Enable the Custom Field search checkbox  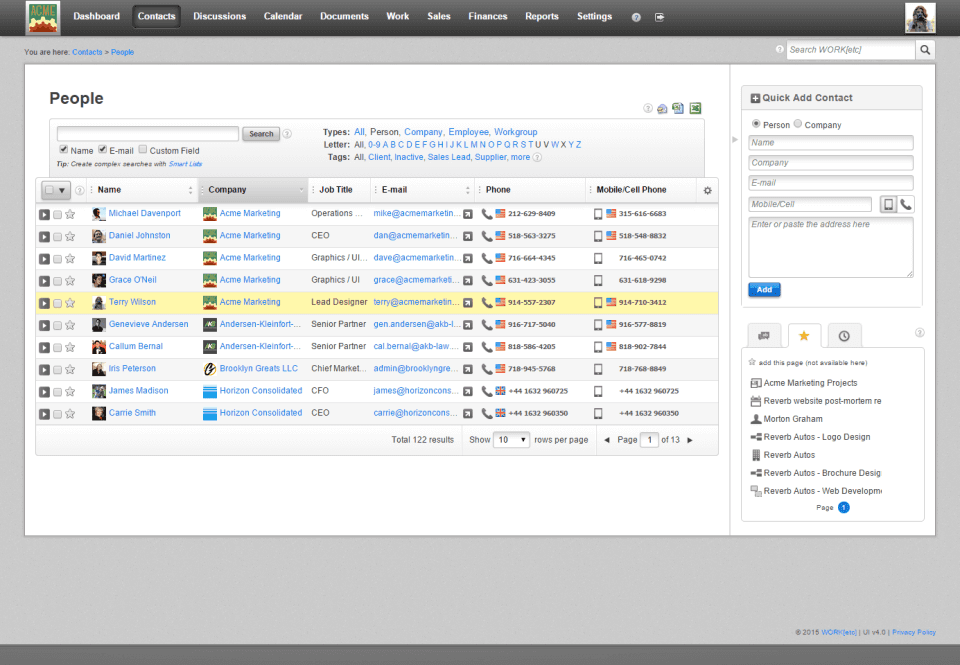(142, 150)
